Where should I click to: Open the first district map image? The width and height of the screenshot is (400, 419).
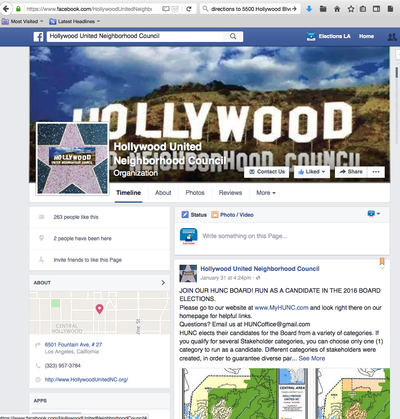point(245,393)
